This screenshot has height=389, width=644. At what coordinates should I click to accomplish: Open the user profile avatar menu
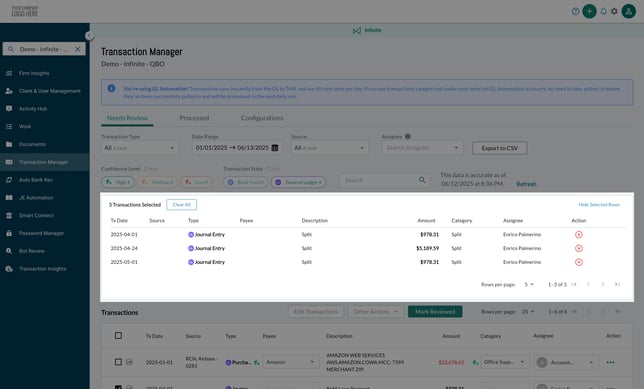[x=628, y=11]
